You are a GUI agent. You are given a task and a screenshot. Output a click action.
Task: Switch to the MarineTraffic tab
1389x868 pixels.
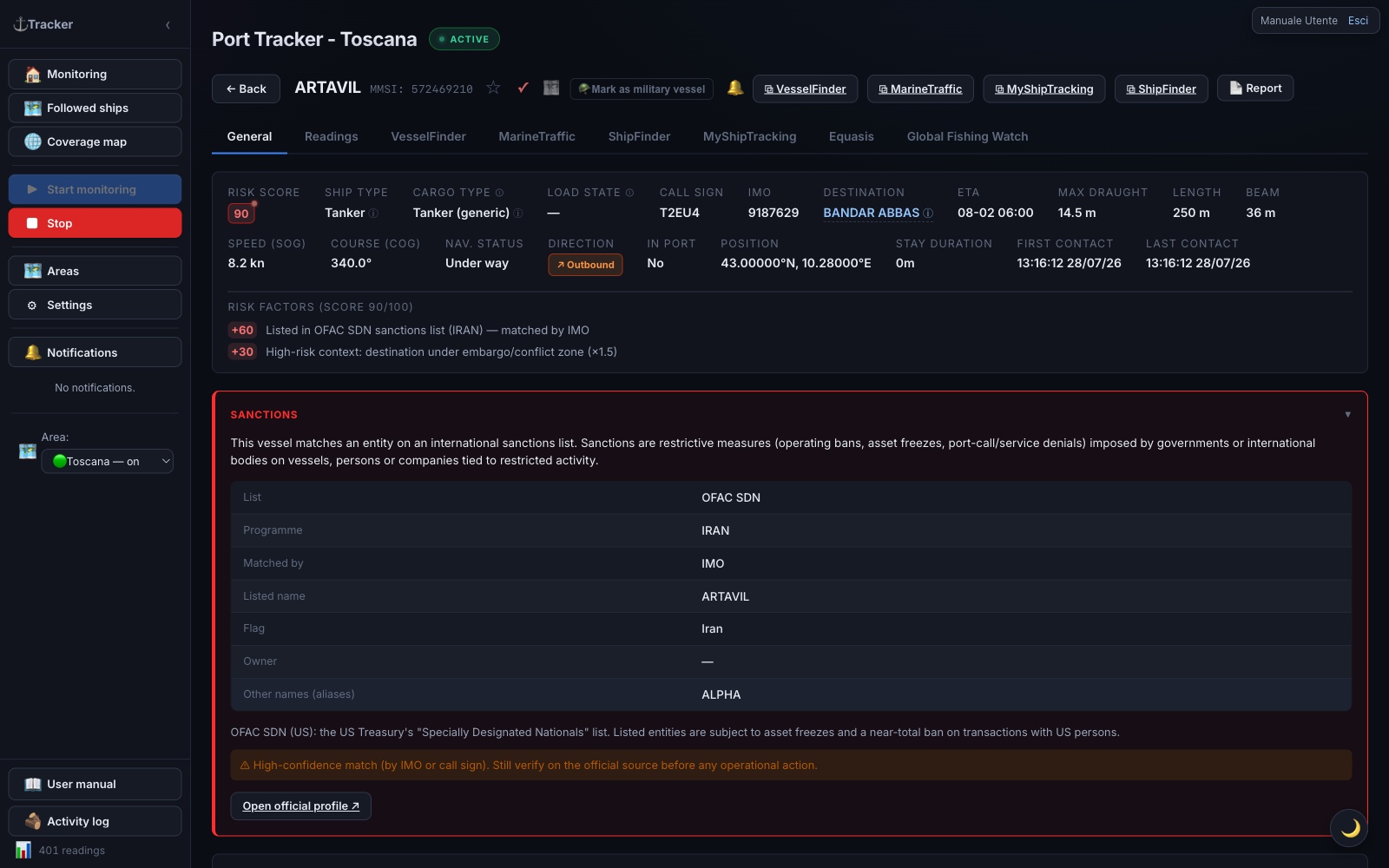pos(537,137)
